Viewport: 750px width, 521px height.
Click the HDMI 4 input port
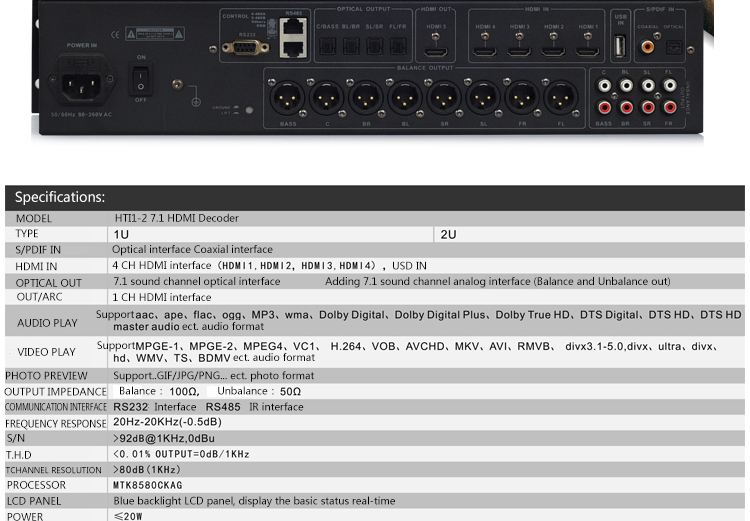point(485,51)
